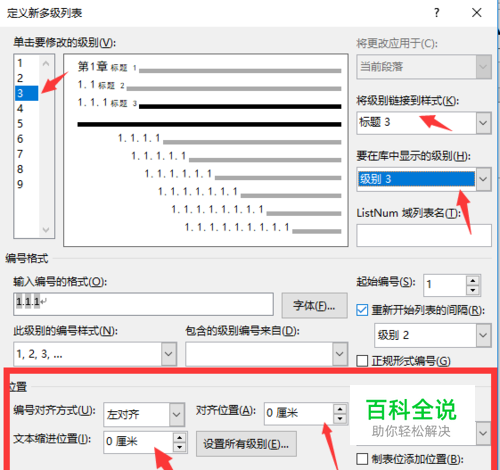Screen dimensions: 500x470
Task: Decrease the 对齐位置 value
Action: (x=340, y=418)
